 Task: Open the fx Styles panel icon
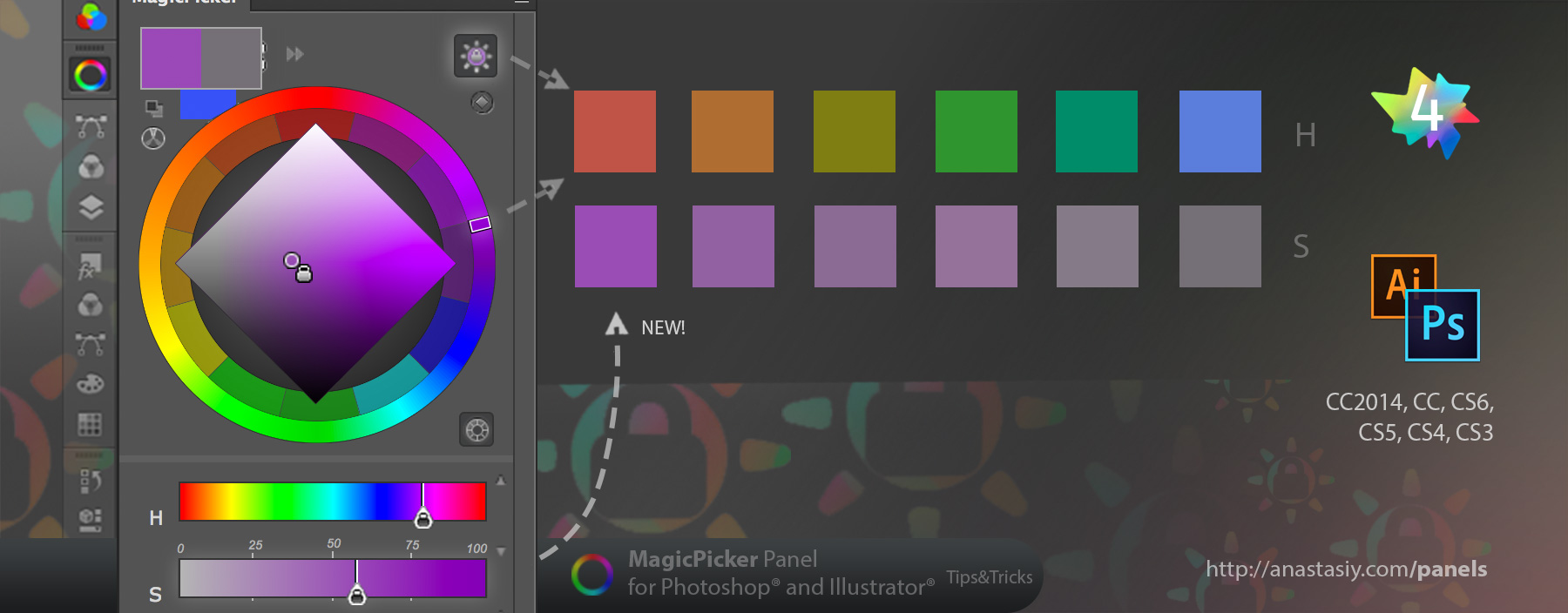(x=90, y=266)
